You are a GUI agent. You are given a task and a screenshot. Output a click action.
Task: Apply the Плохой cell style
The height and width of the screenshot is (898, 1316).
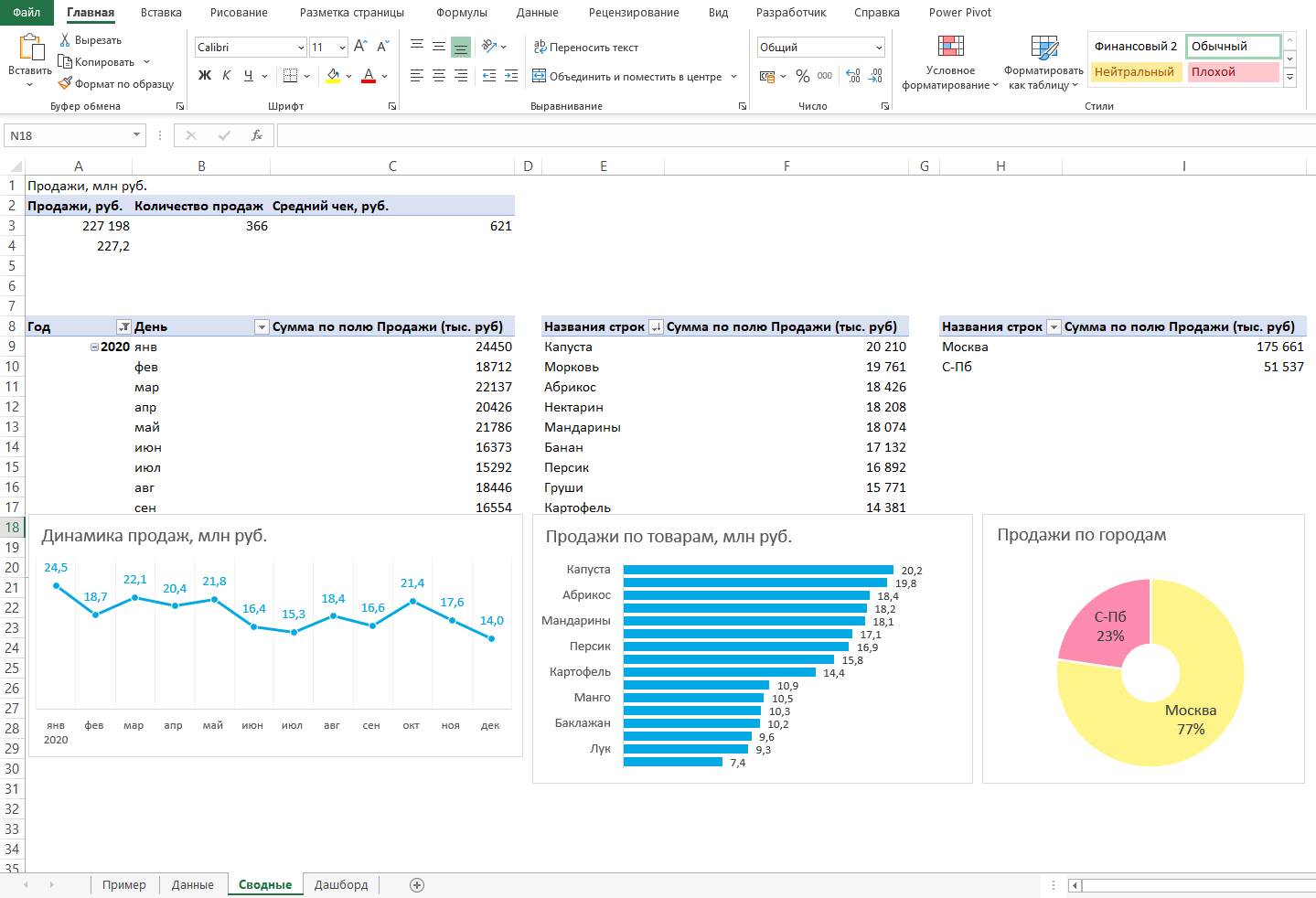click(x=1232, y=72)
